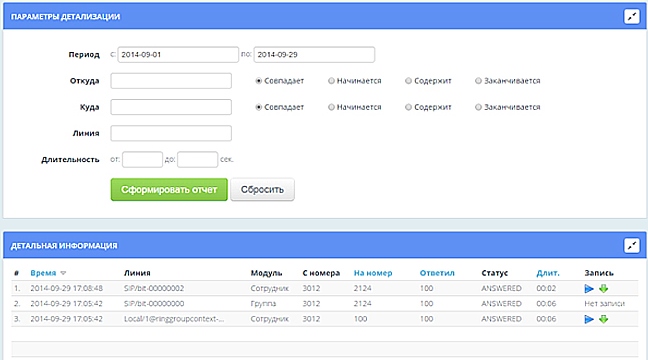Select Начинается for Откуда

coord(331,81)
